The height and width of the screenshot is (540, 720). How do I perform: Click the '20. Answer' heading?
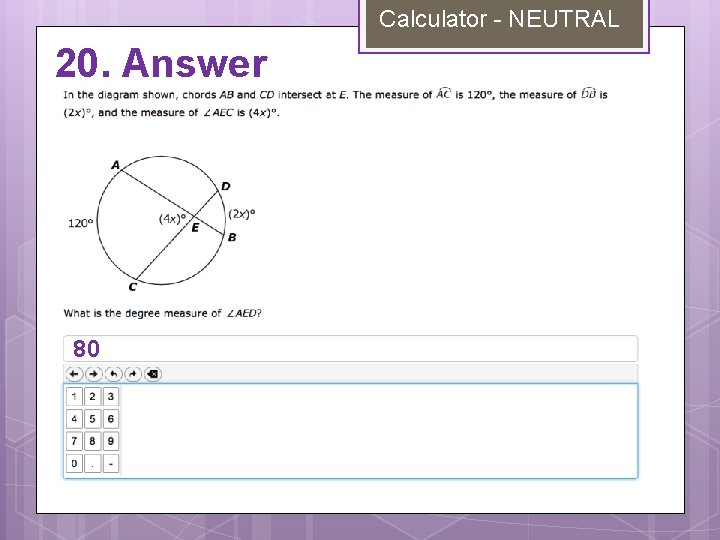[x=161, y=63]
